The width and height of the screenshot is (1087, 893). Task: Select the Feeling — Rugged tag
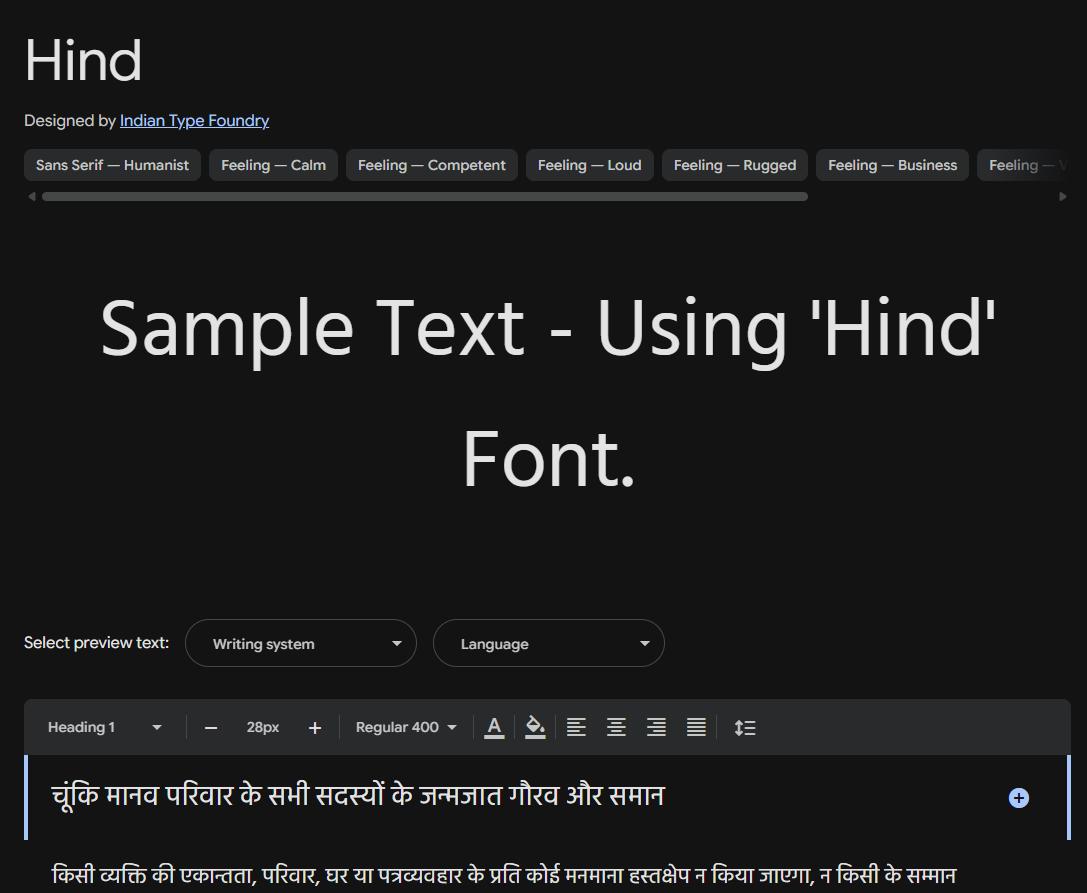click(x=735, y=165)
